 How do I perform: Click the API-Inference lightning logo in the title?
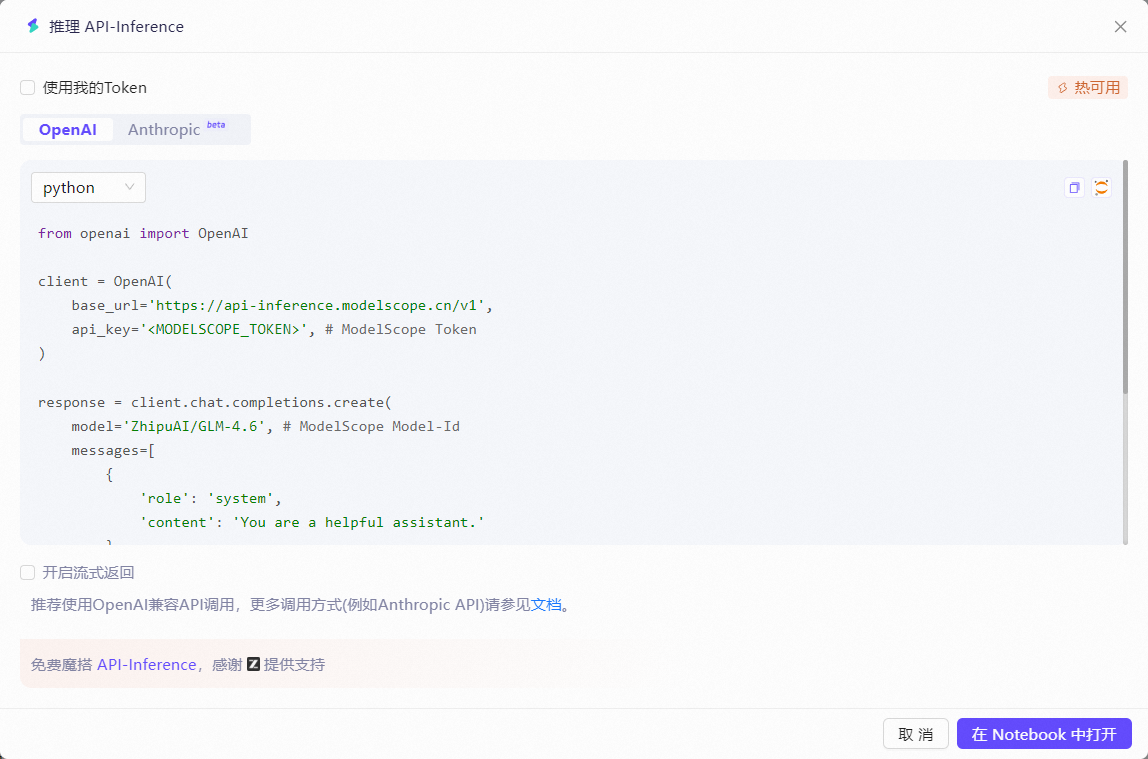pyautogui.click(x=33, y=26)
